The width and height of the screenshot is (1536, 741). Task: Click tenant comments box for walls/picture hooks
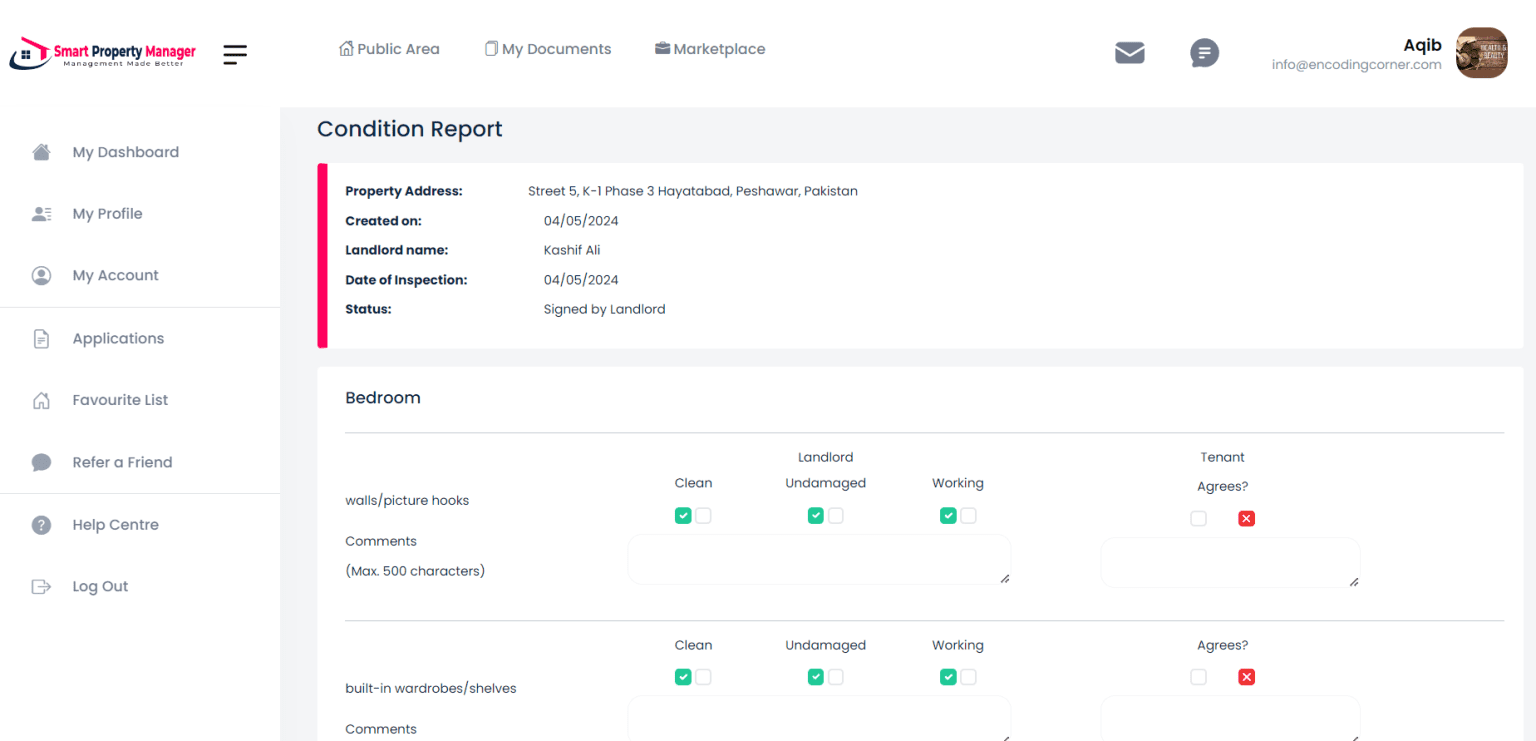click(x=1229, y=562)
